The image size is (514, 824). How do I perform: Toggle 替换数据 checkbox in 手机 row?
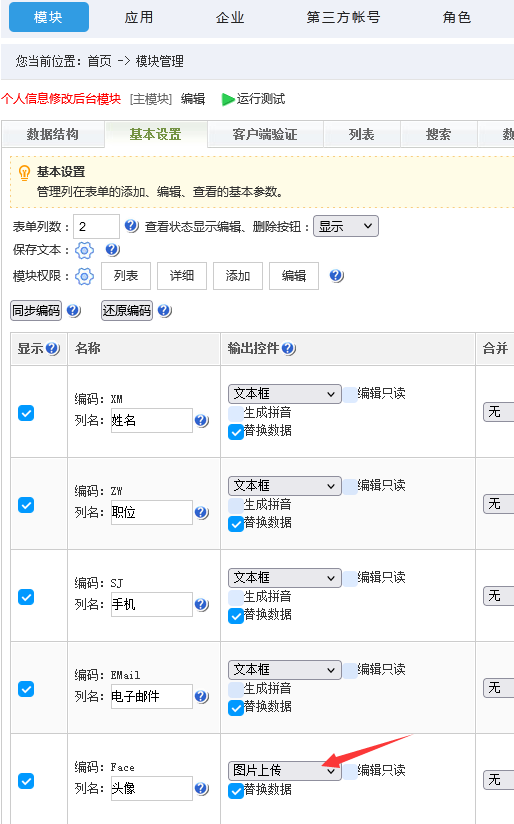tap(235, 615)
